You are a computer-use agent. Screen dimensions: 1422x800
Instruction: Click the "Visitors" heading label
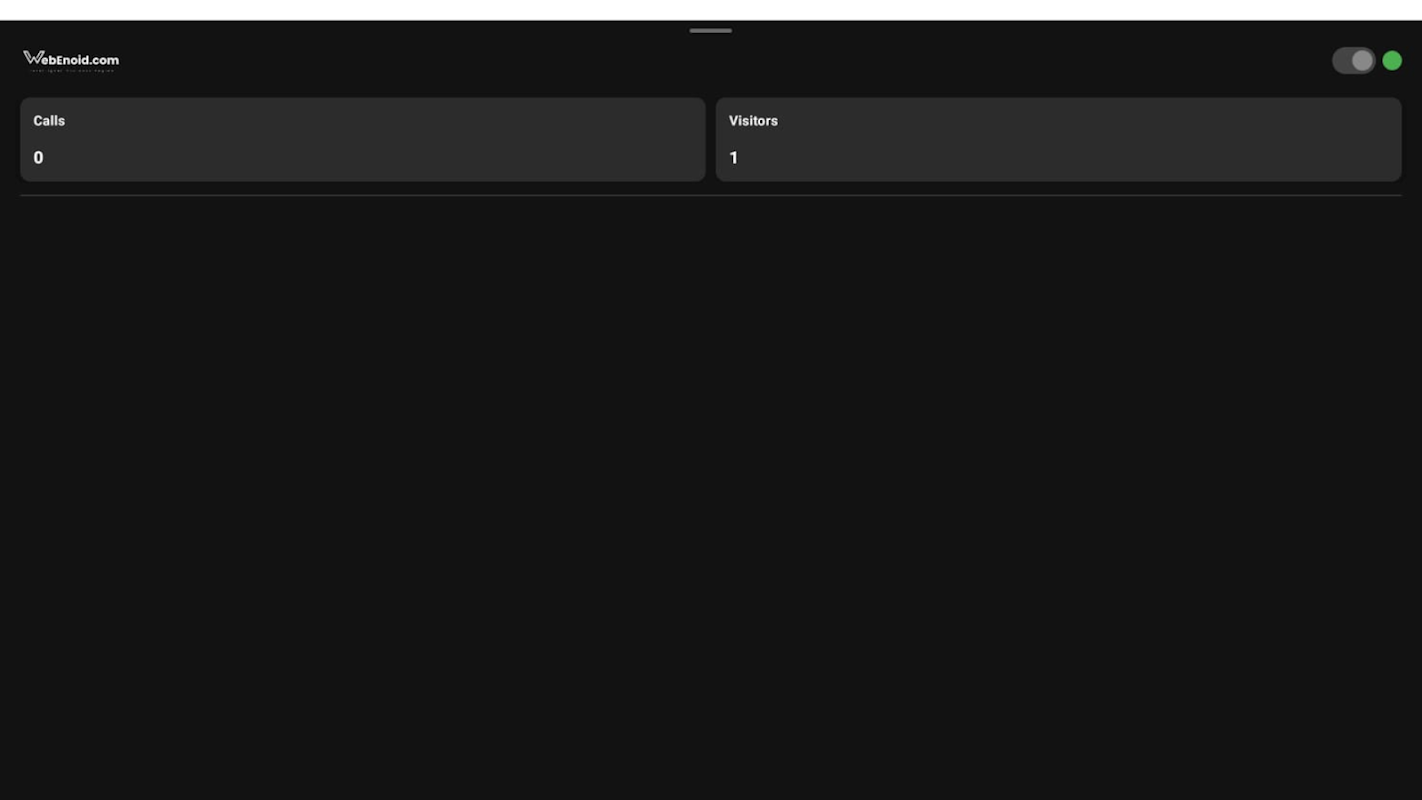pyautogui.click(x=753, y=121)
